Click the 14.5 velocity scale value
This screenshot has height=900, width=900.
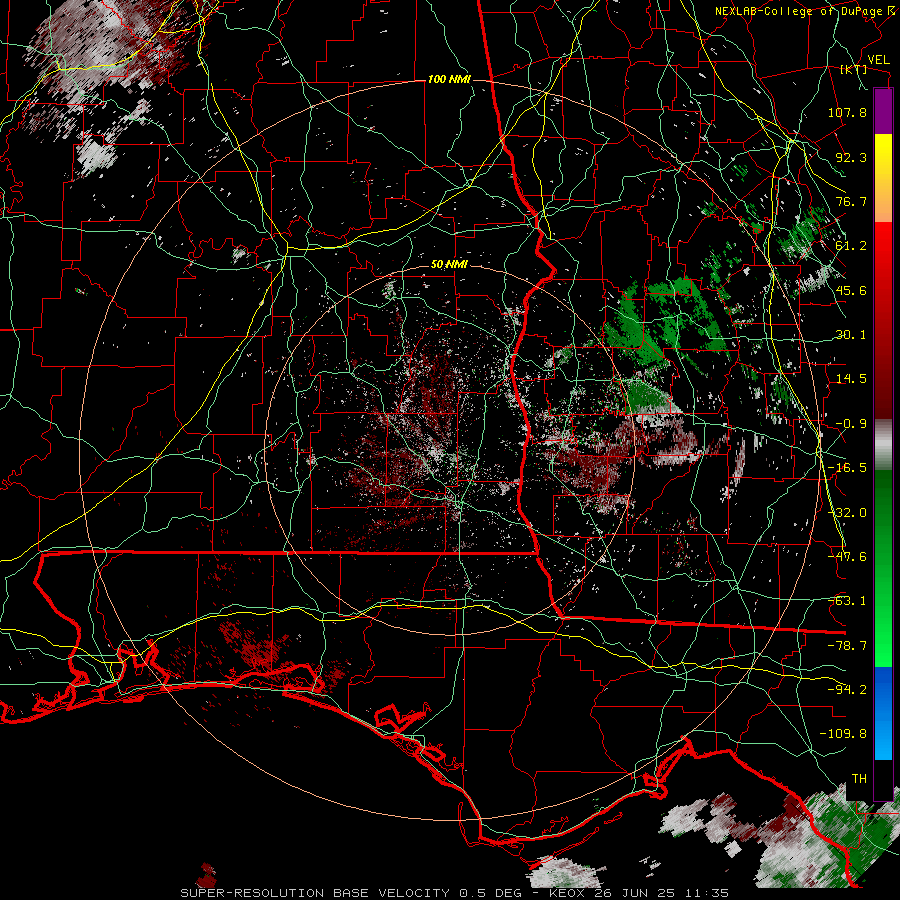[851, 379]
